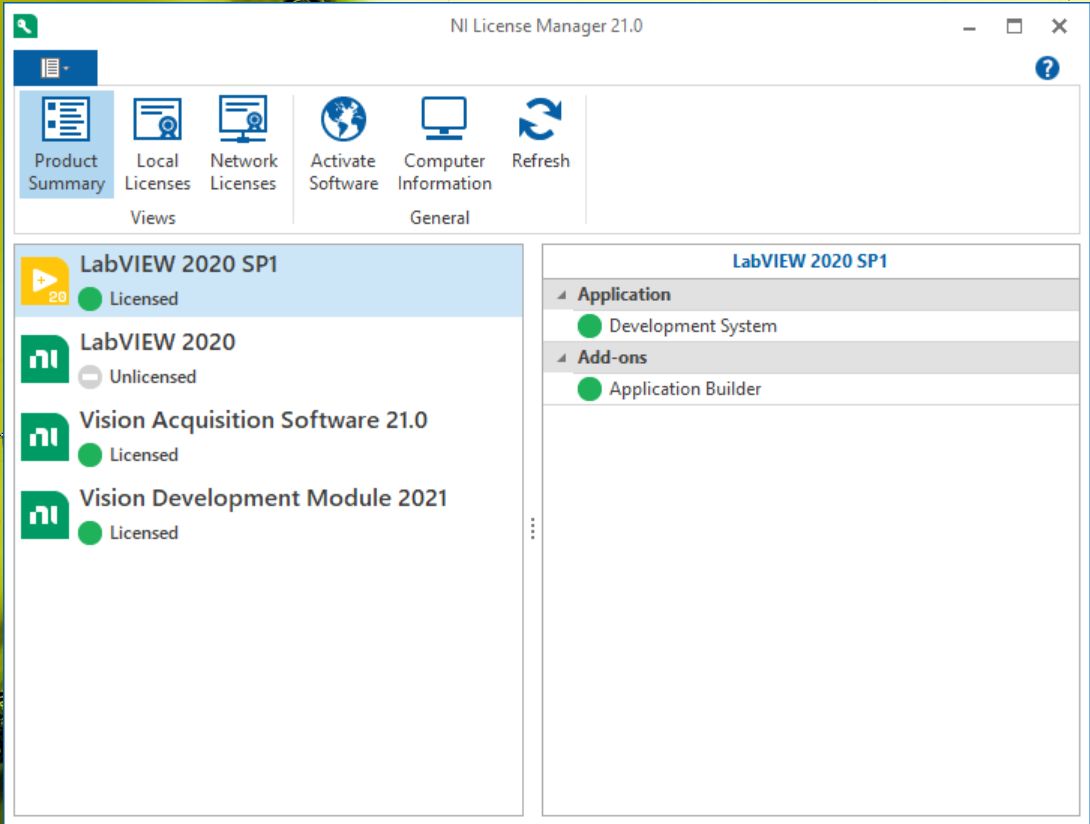The image size is (1090, 824).
Task: Click green dot beside Application Builder
Action: point(589,389)
